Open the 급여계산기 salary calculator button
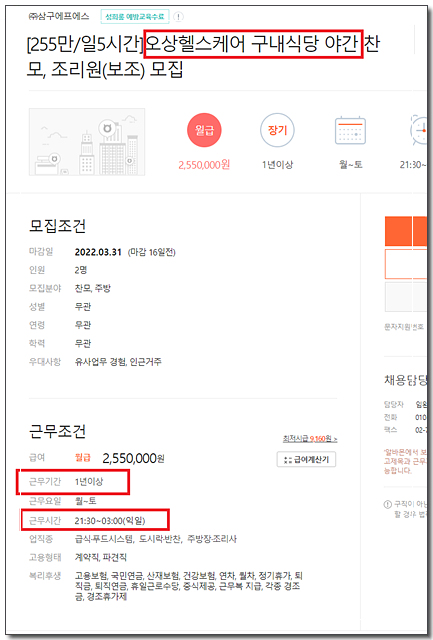 [306, 460]
